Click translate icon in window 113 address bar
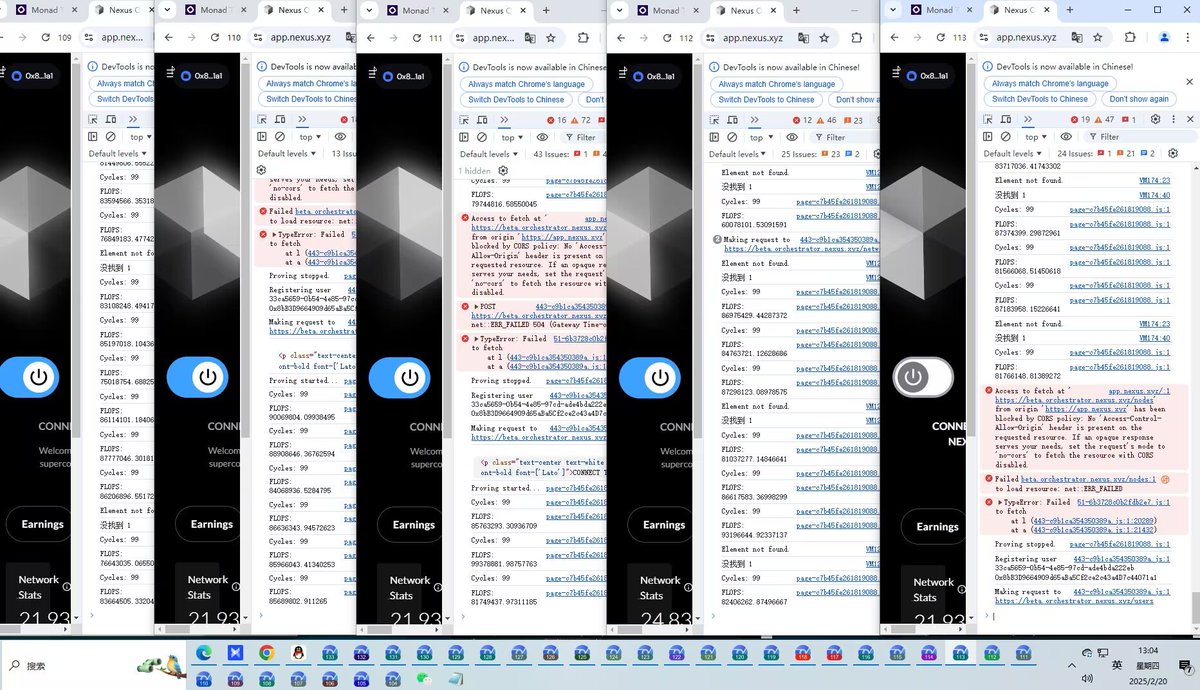Viewport: 1200px width, 690px height. pyautogui.click(x=1076, y=37)
